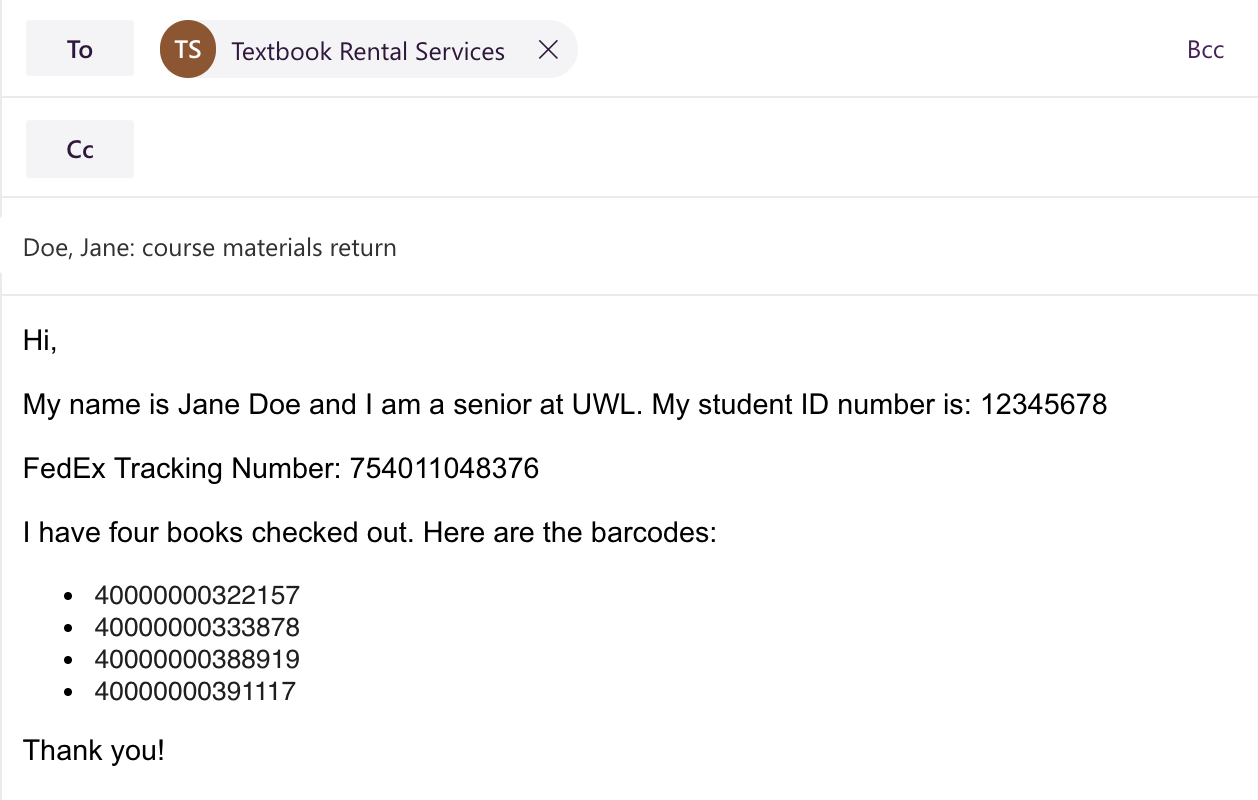Viewport: 1258px width, 800px height.
Task: Click barcode 40000000388919 in the list
Action: click(197, 660)
